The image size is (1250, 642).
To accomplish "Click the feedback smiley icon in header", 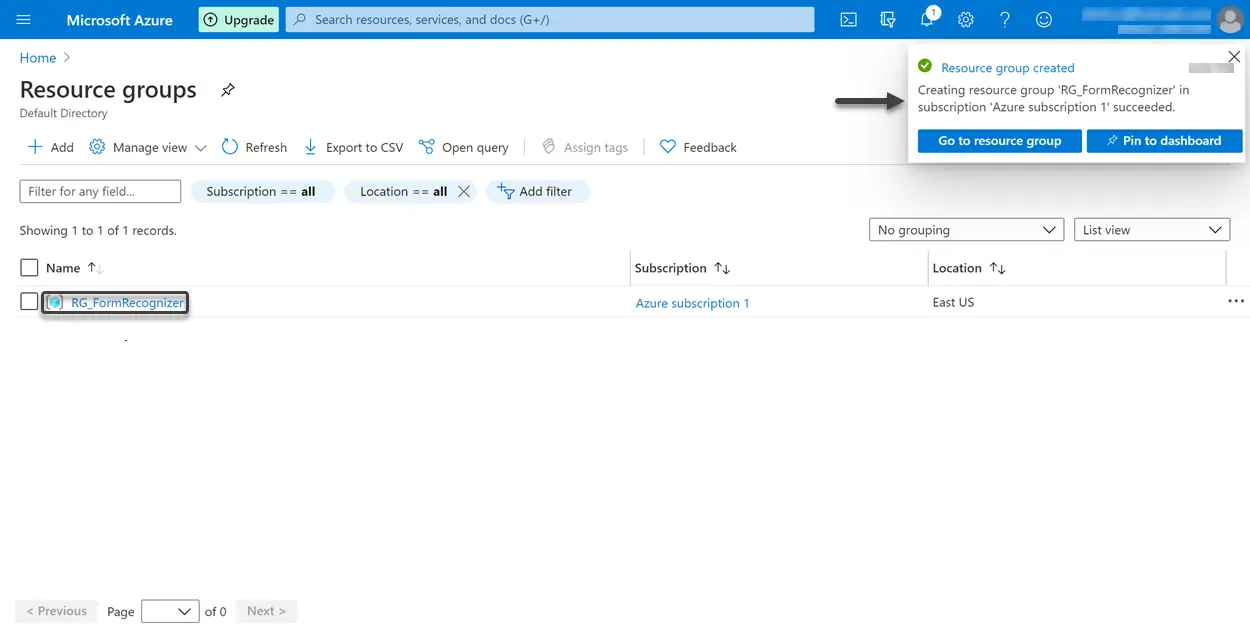I will [1044, 20].
